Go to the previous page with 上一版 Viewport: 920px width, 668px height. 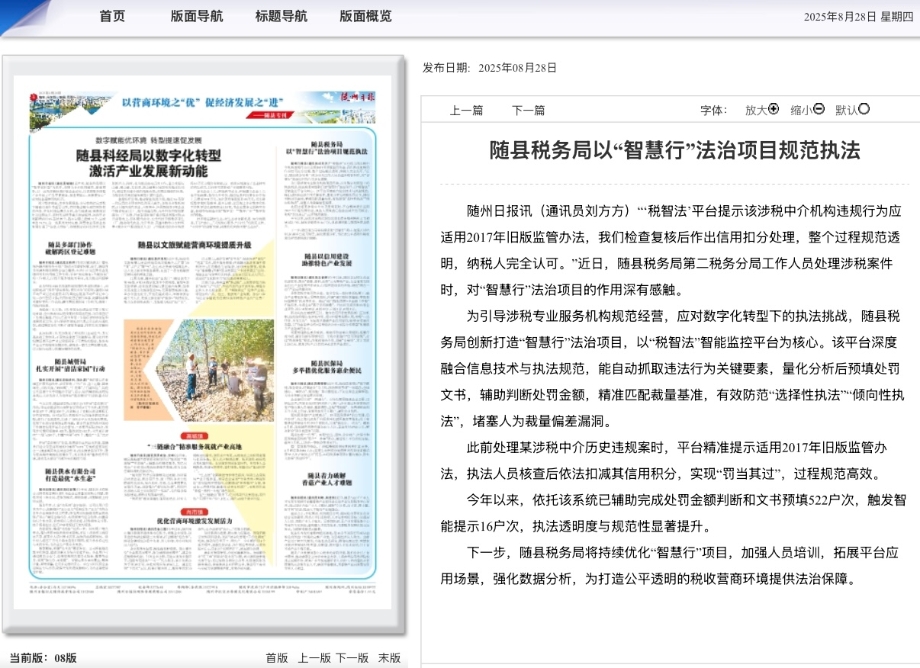coord(314,657)
